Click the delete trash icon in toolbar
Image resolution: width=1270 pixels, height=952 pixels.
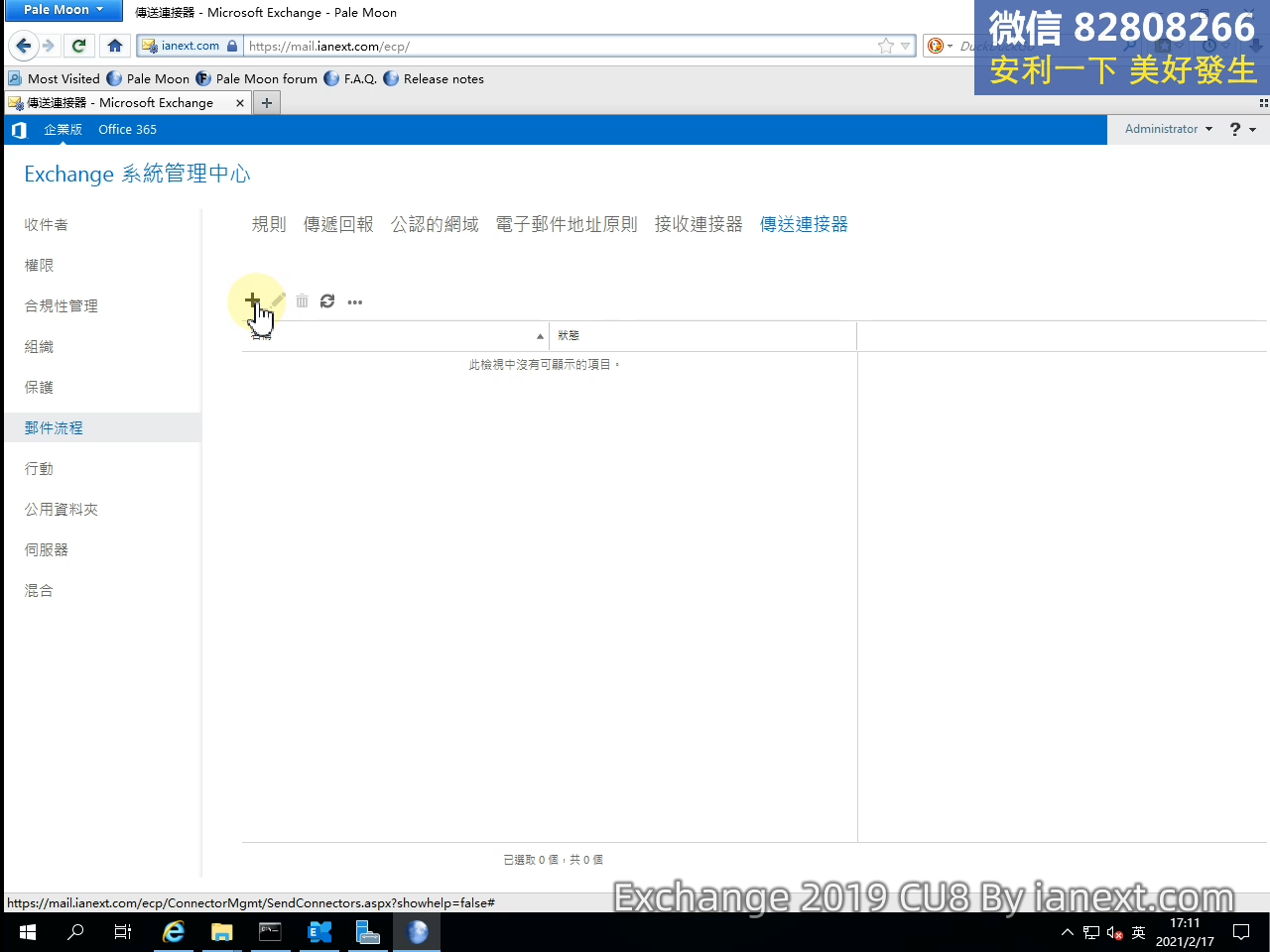click(x=302, y=300)
